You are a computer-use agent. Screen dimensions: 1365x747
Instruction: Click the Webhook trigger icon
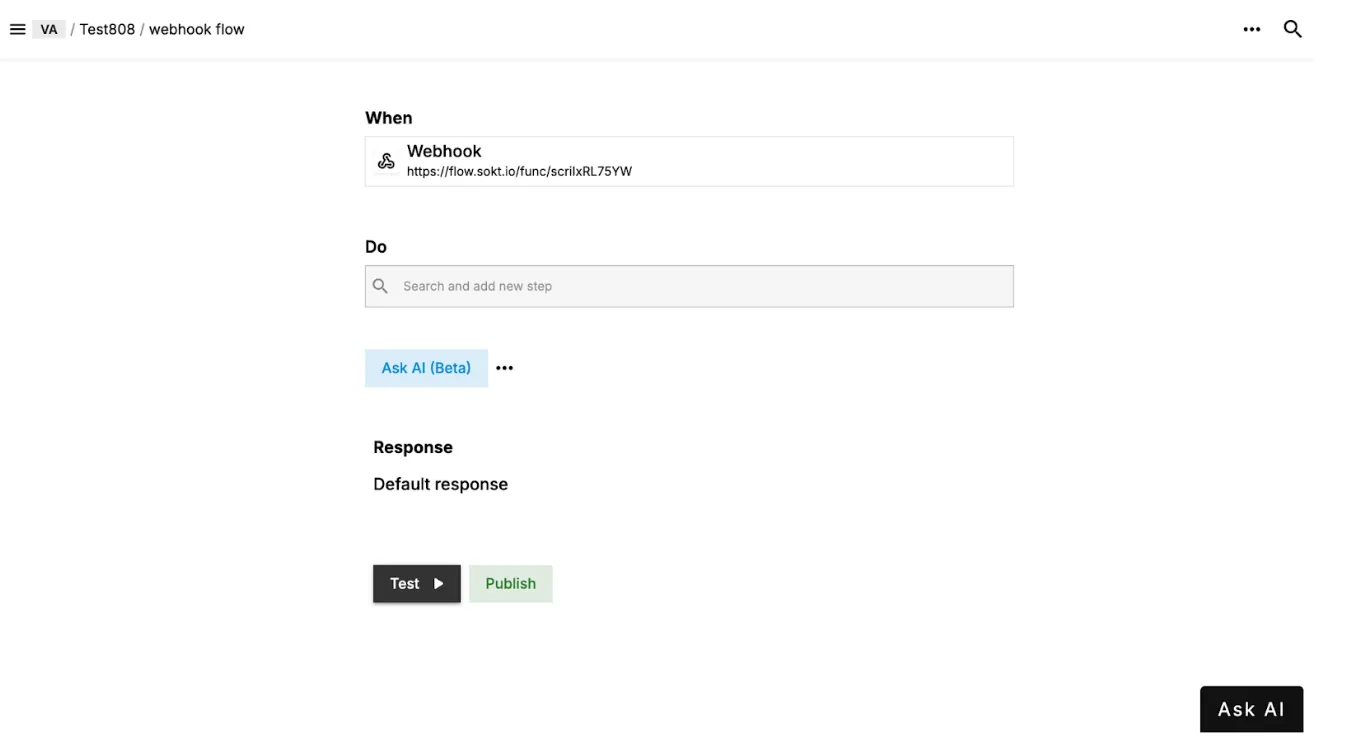coord(386,160)
